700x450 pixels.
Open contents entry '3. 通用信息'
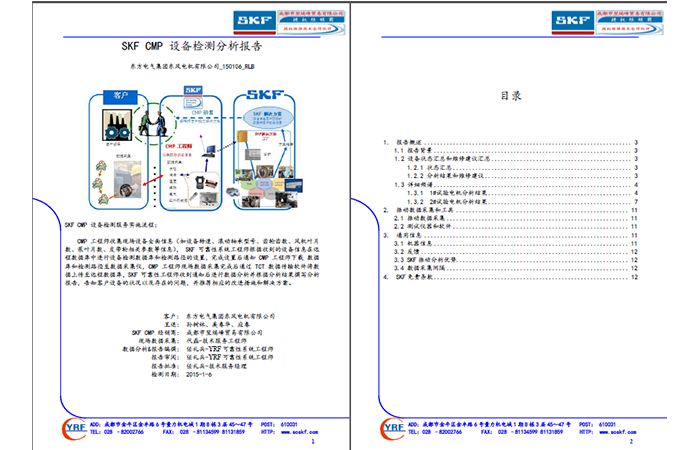click(510, 235)
